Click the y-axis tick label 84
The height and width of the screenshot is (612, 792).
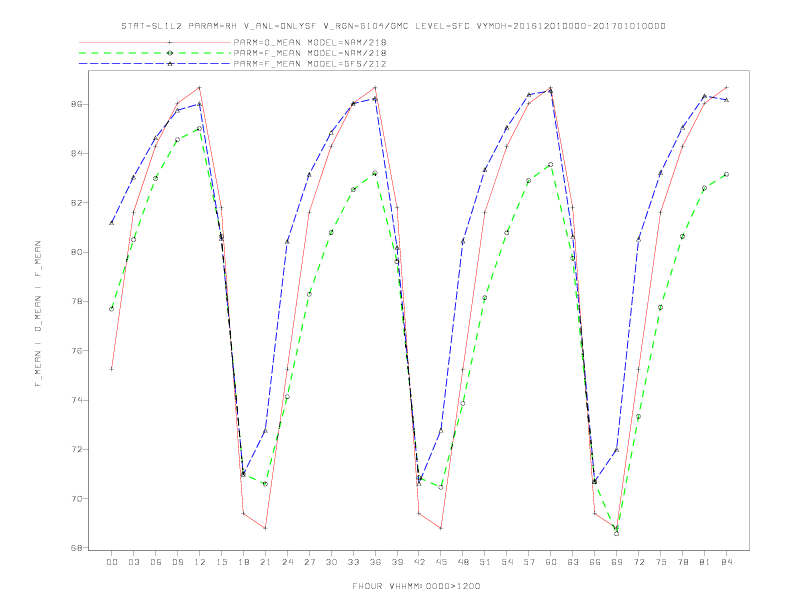point(74,154)
